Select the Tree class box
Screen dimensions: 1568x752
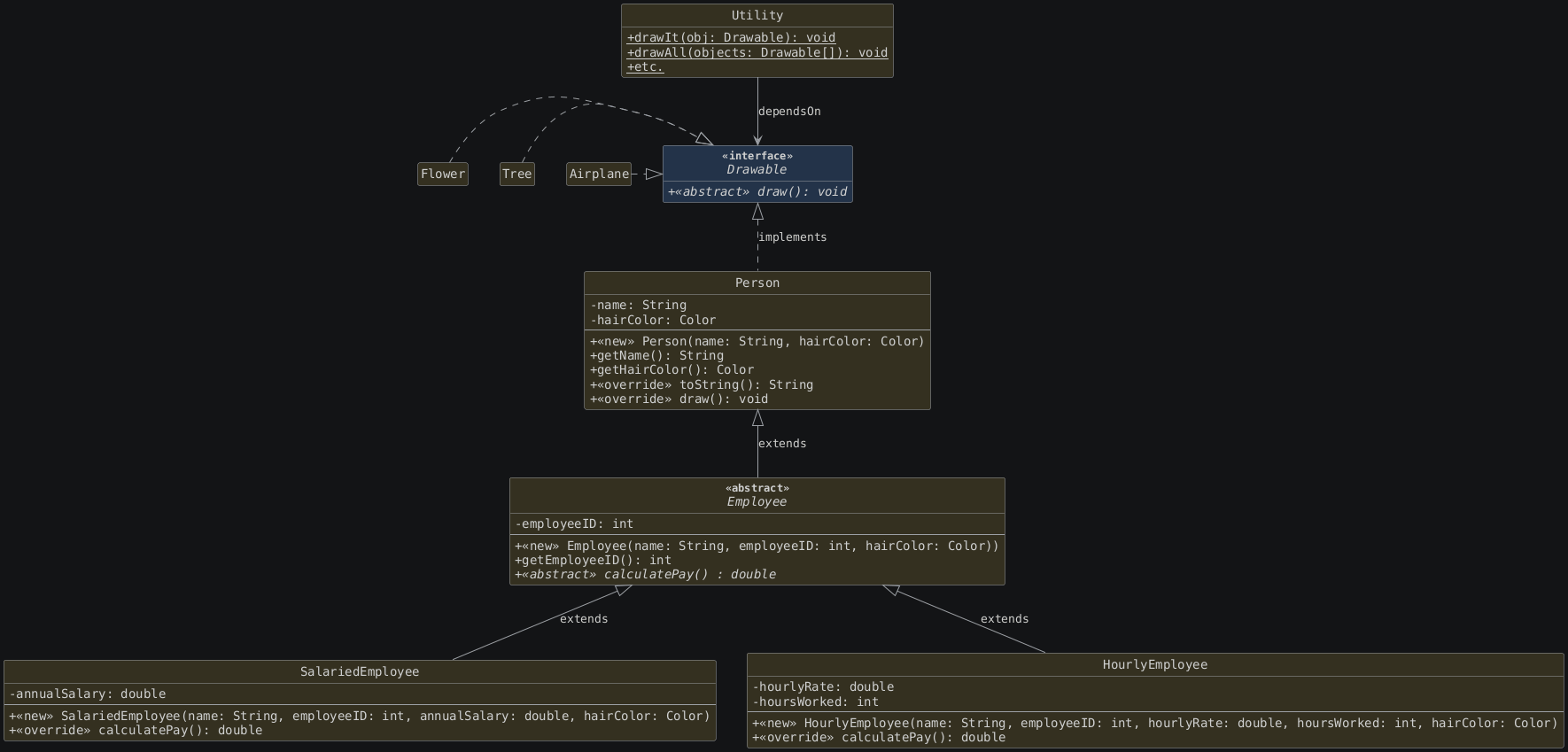517,174
